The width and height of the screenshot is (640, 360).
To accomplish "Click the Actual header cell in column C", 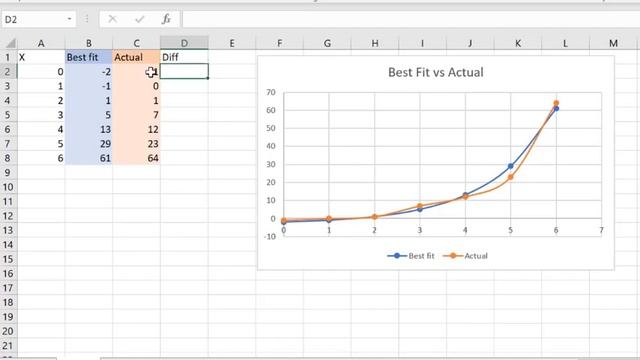I will (x=136, y=57).
